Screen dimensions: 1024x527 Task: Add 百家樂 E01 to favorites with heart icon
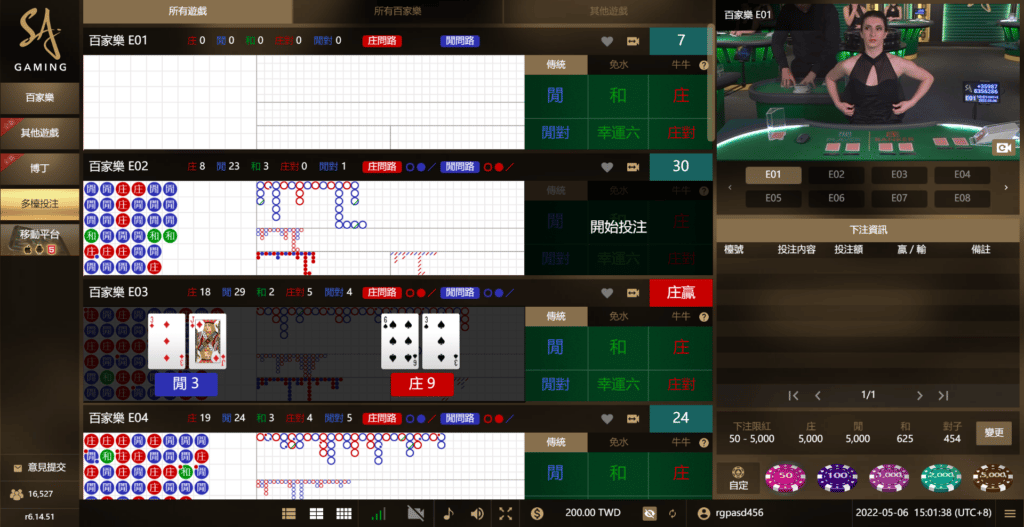coord(607,41)
